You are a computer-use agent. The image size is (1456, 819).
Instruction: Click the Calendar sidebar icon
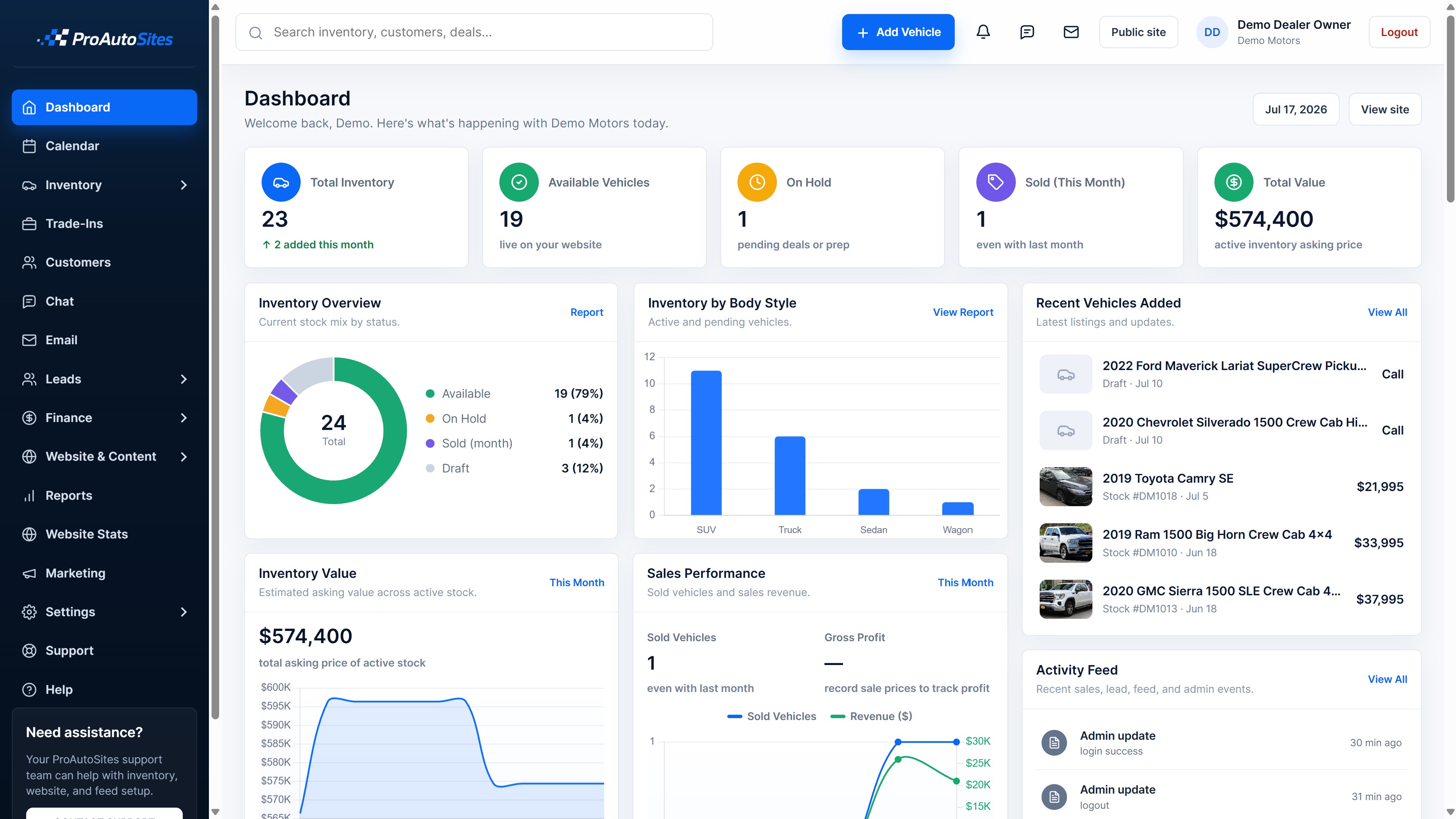(29, 146)
